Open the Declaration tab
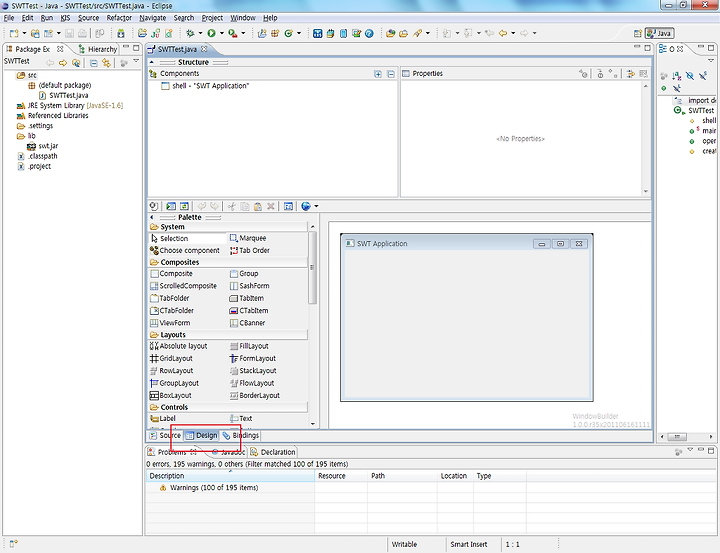The height and width of the screenshot is (553, 720). pos(273,452)
